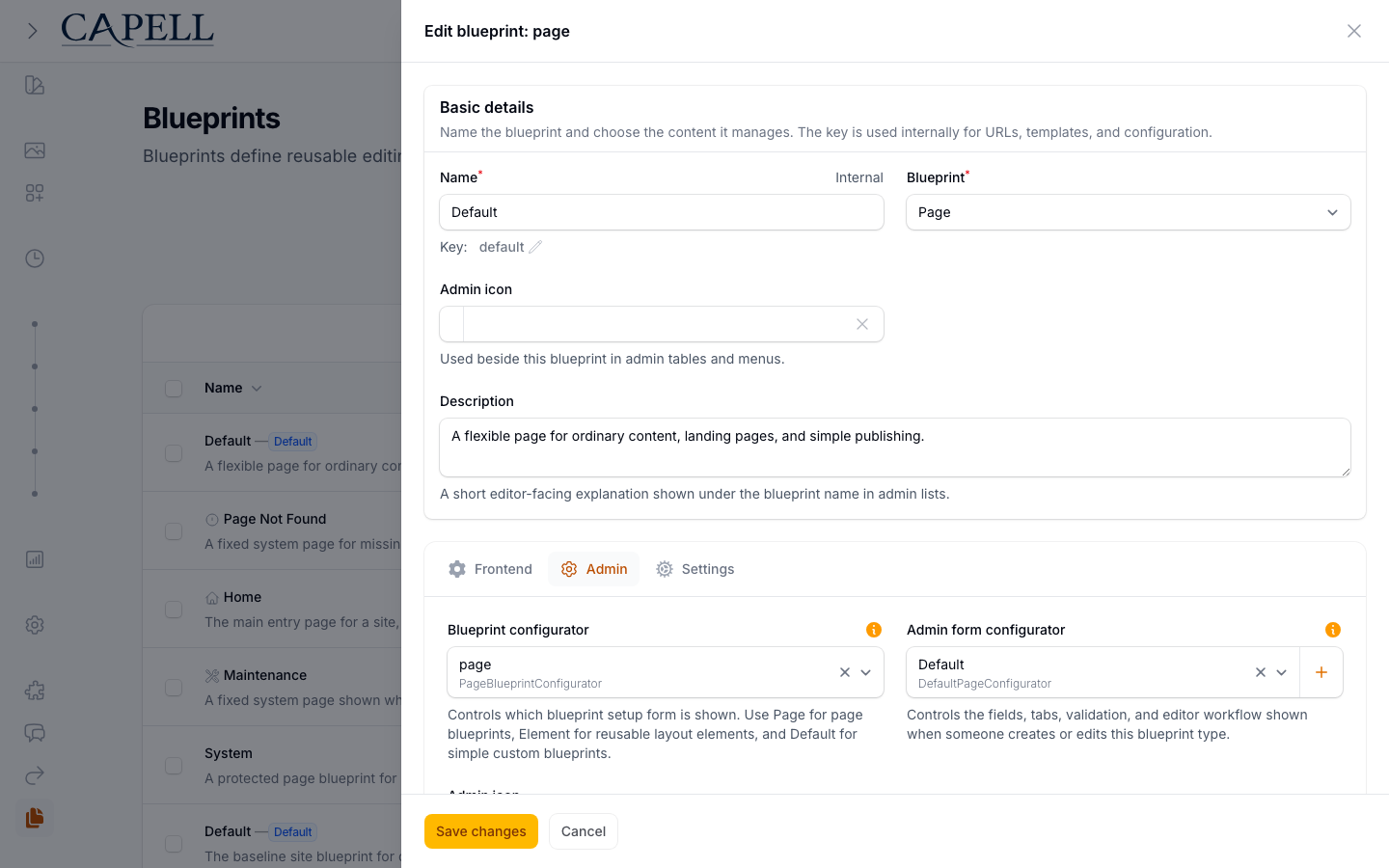Click the Name input field
1389x868 pixels.
662,212
